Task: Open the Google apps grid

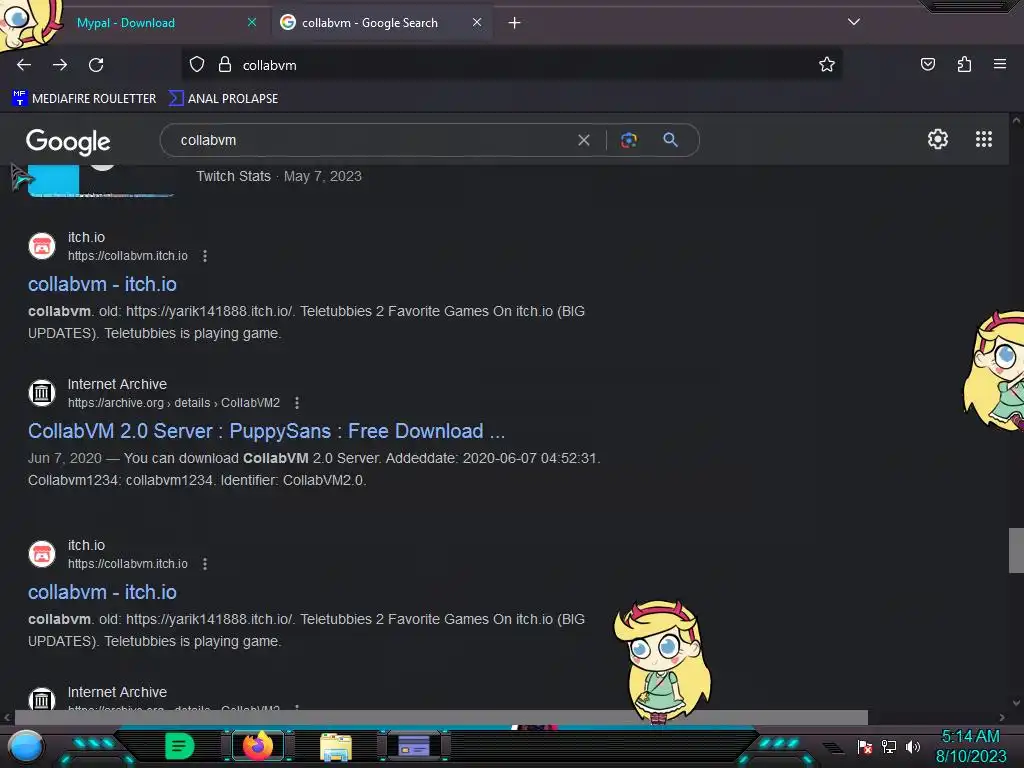Action: click(984, 139)
